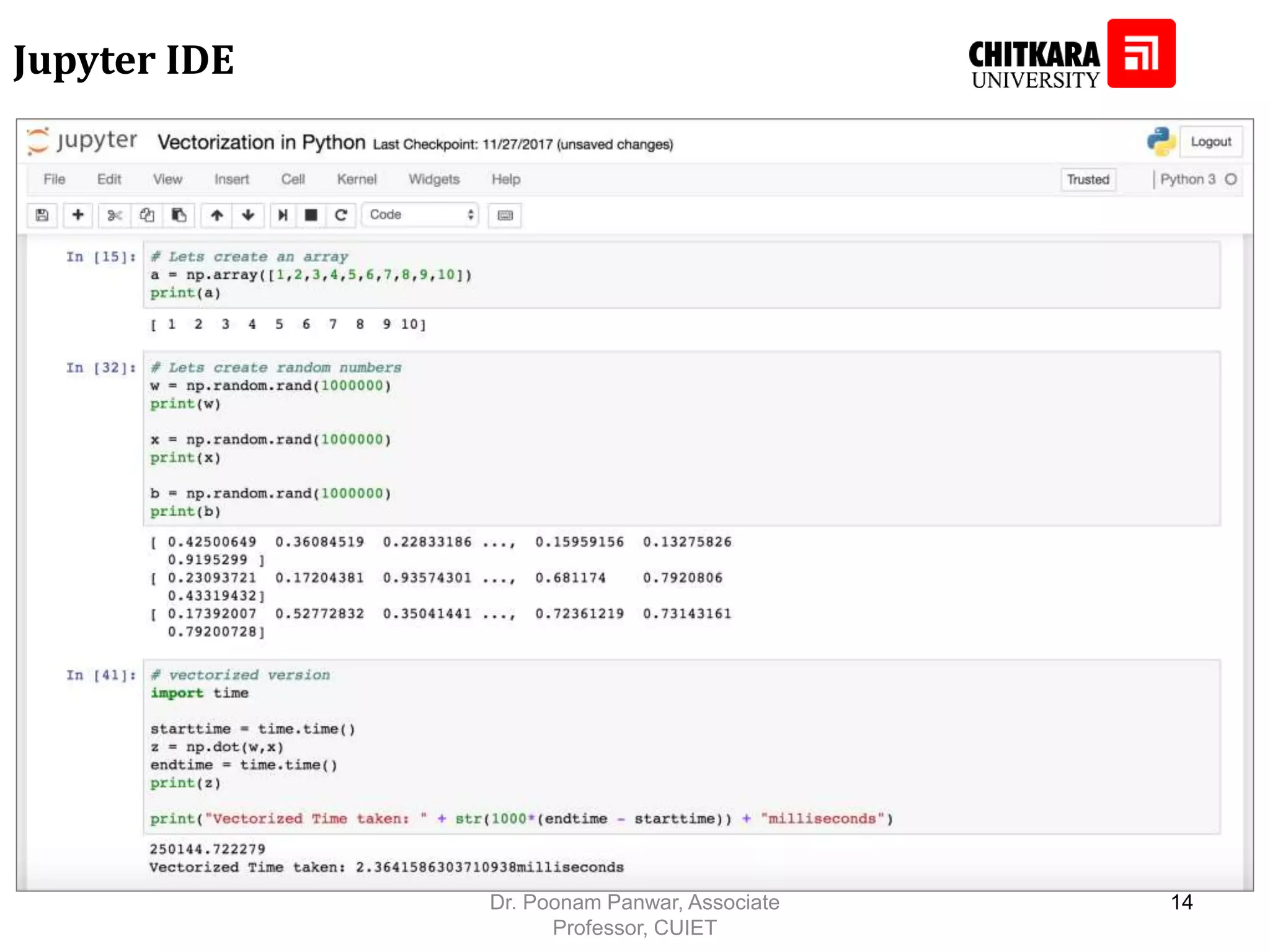
Task: Insert cell below with plus icon
Action: (78, 215)
